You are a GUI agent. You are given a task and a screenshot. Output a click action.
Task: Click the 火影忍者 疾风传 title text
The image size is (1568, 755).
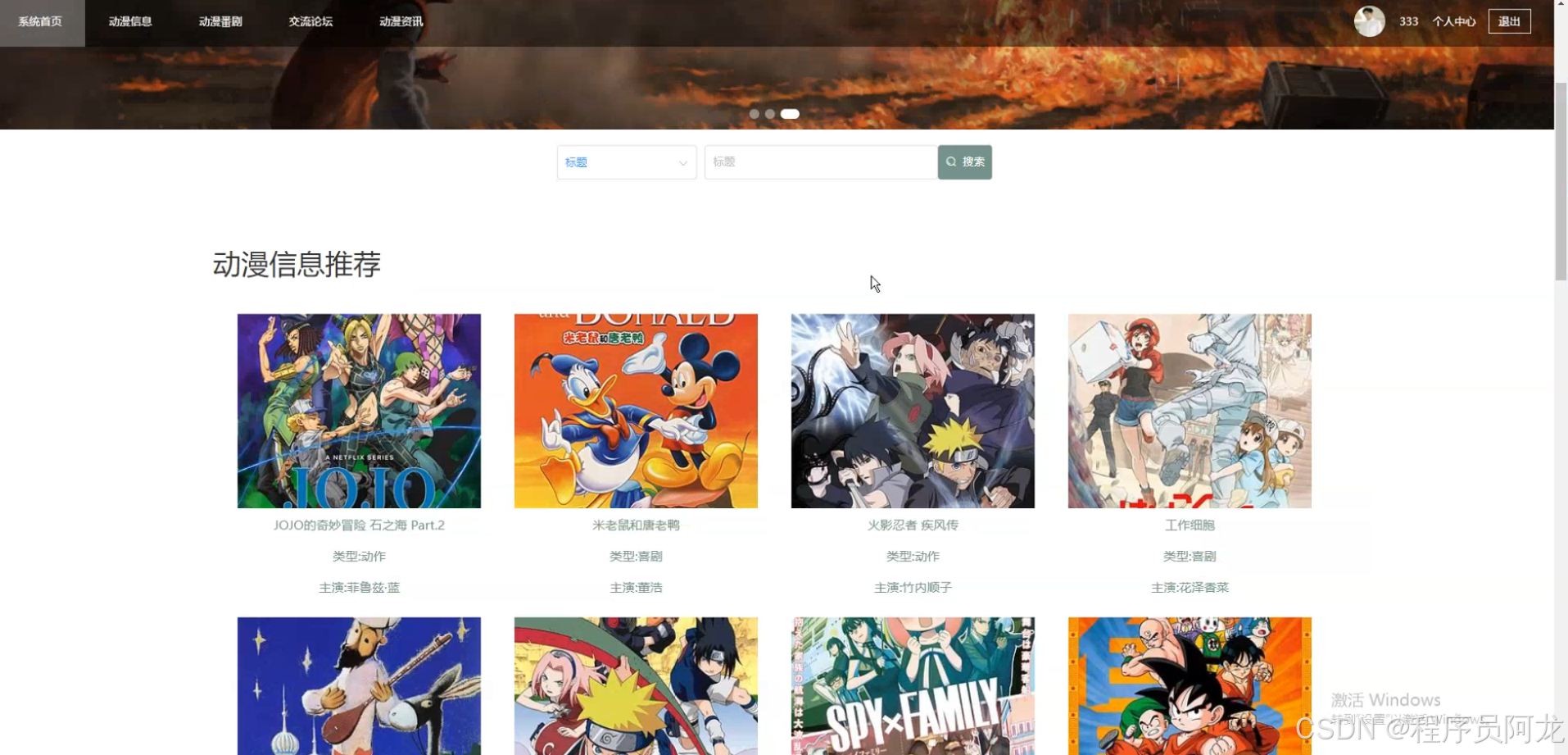tap(913, 525)
